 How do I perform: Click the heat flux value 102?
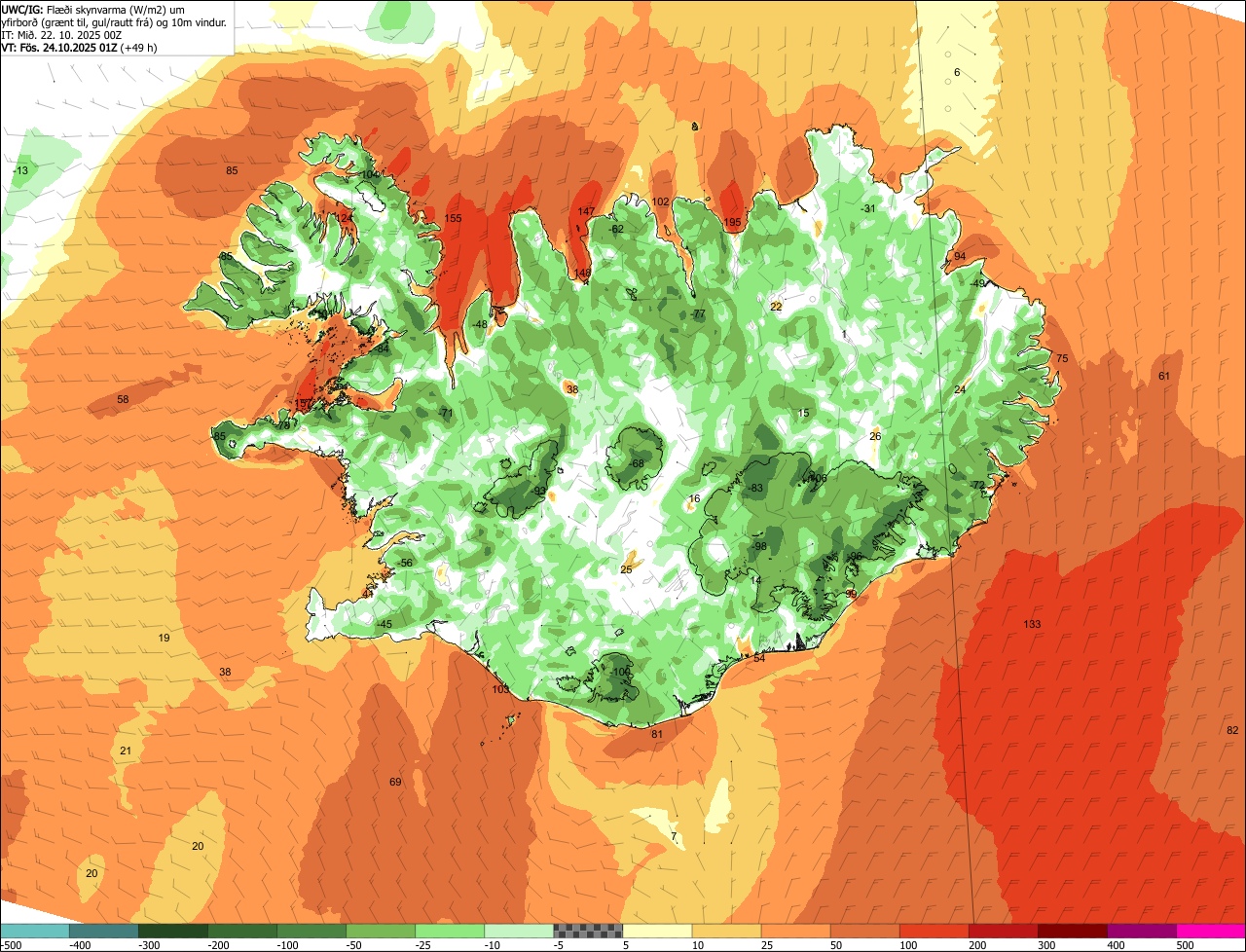(x=660, y=201)
